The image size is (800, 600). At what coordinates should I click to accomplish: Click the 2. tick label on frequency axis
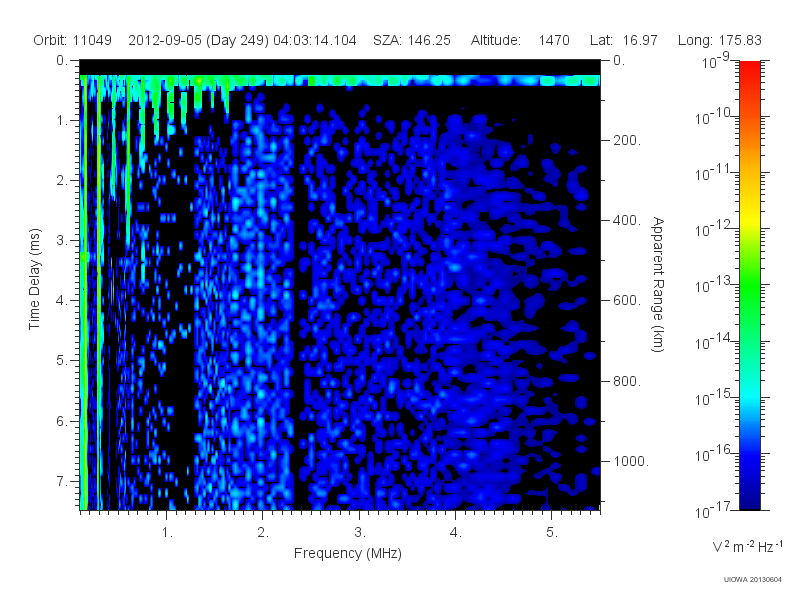(263, 533)
